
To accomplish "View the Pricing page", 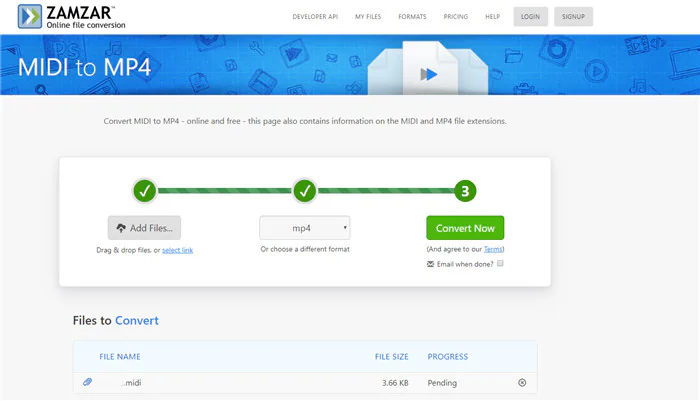I will 456,17.
